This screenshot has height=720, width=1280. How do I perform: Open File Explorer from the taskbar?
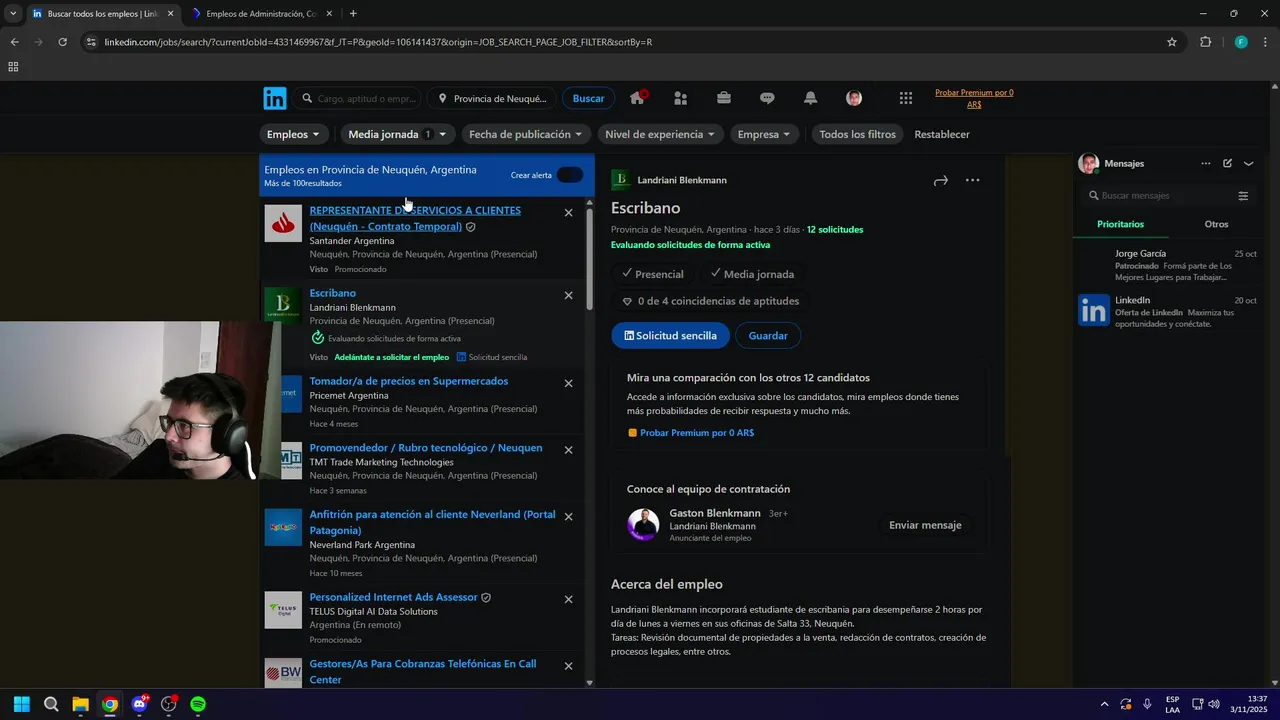(x=80, y=704)
